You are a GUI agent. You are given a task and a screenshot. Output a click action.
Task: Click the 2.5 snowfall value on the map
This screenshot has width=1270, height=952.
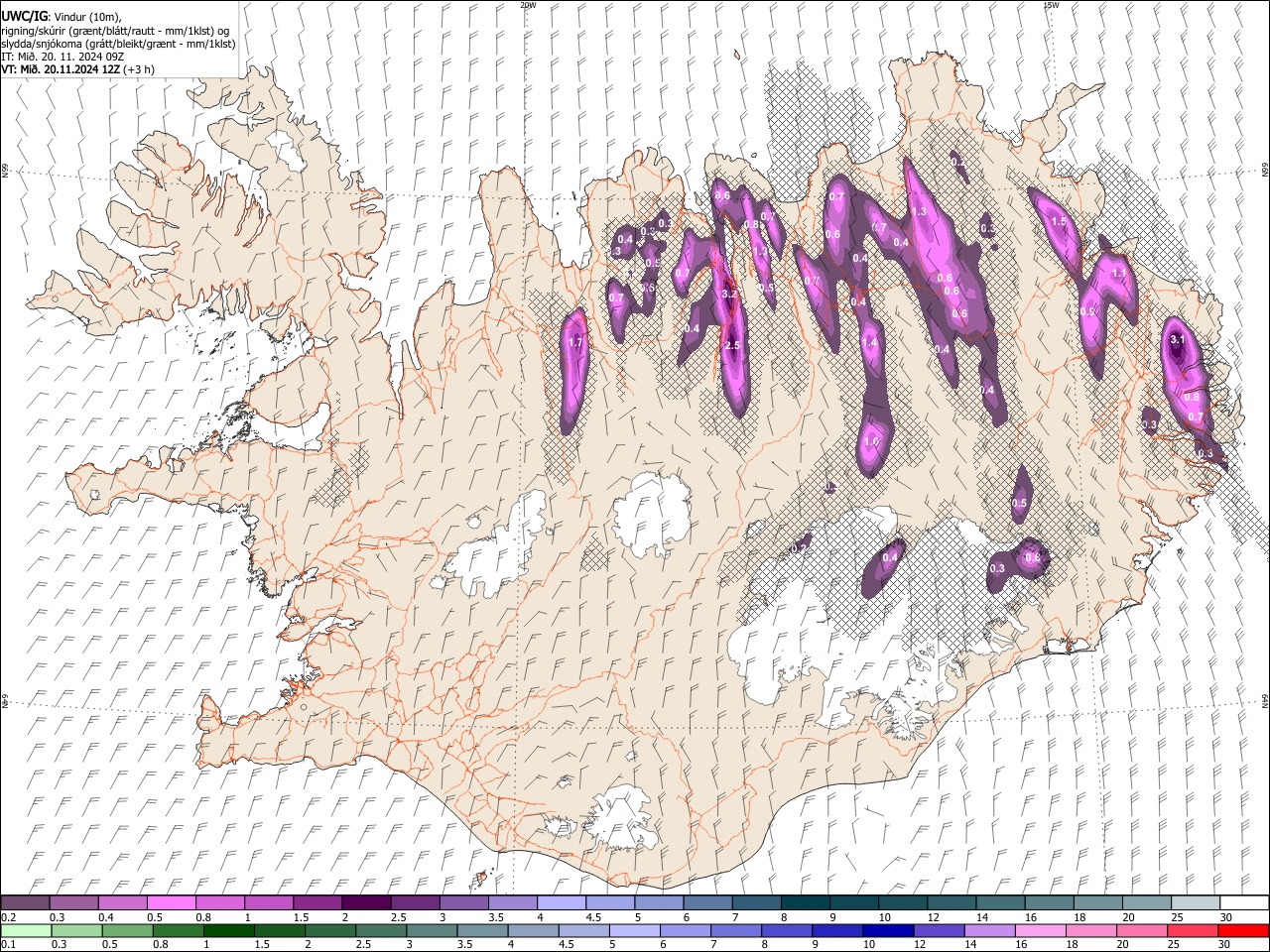click(732, 345)
